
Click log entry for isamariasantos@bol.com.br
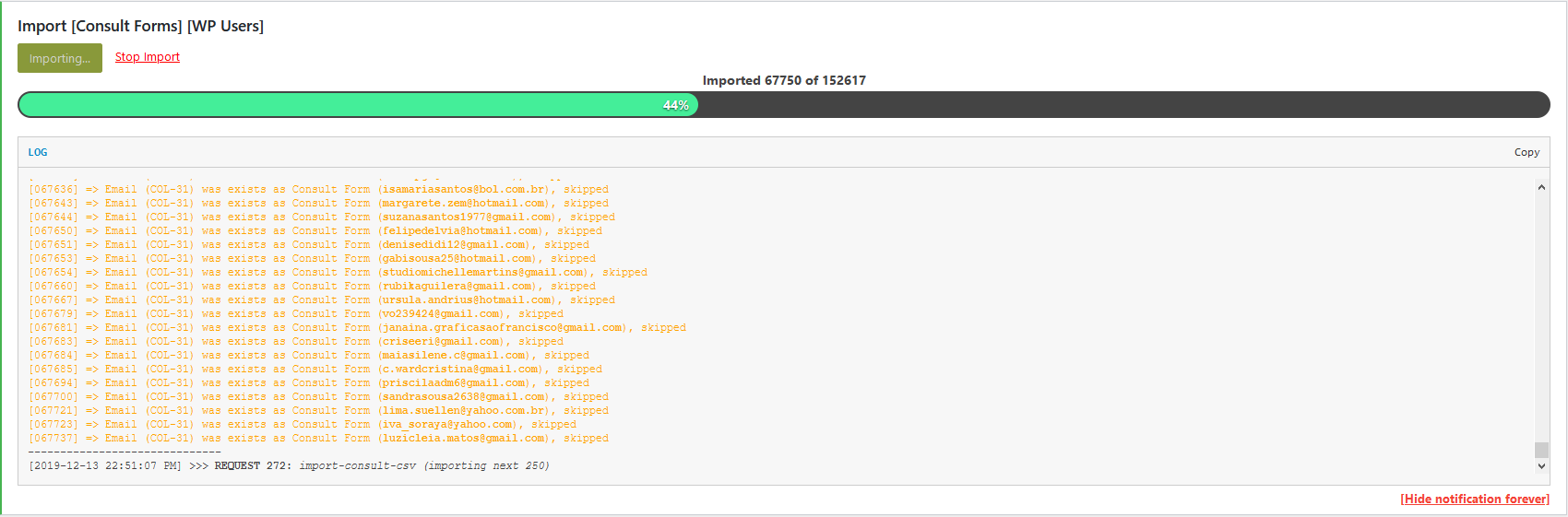coord(318,190)
